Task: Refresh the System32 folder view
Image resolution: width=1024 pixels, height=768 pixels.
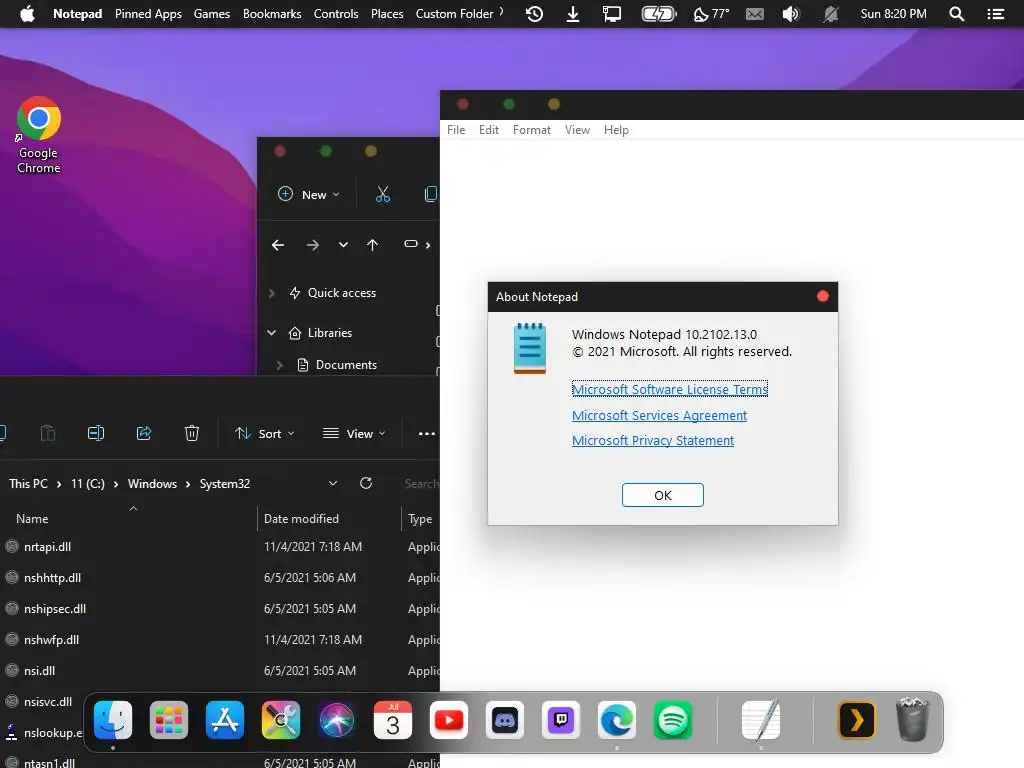Action: pyautogui.click(x=366, y=483)
